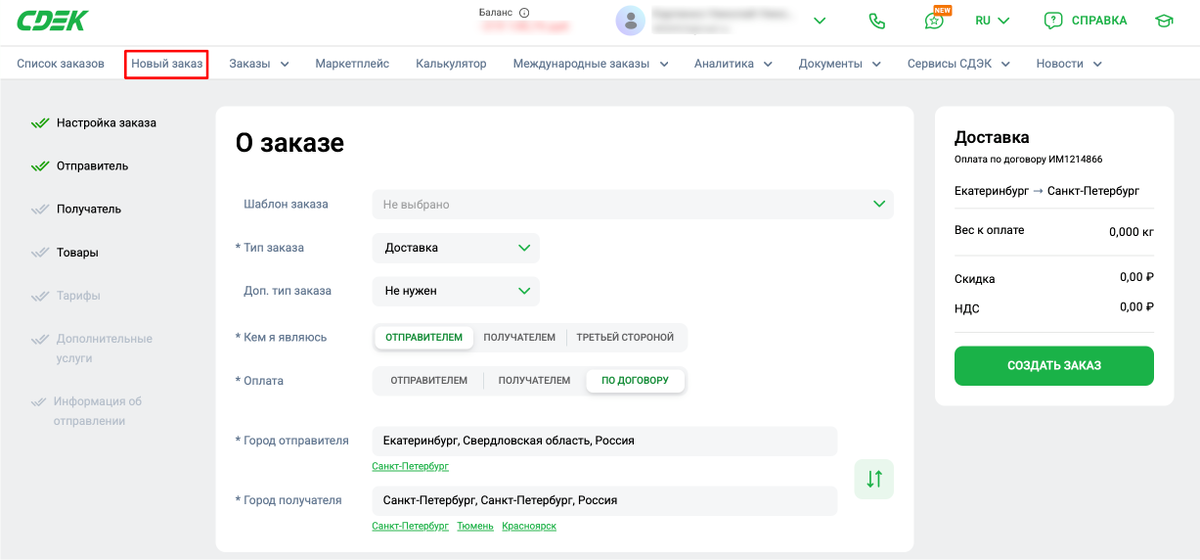Go to Маркетплейс

[x=352, y=63]
